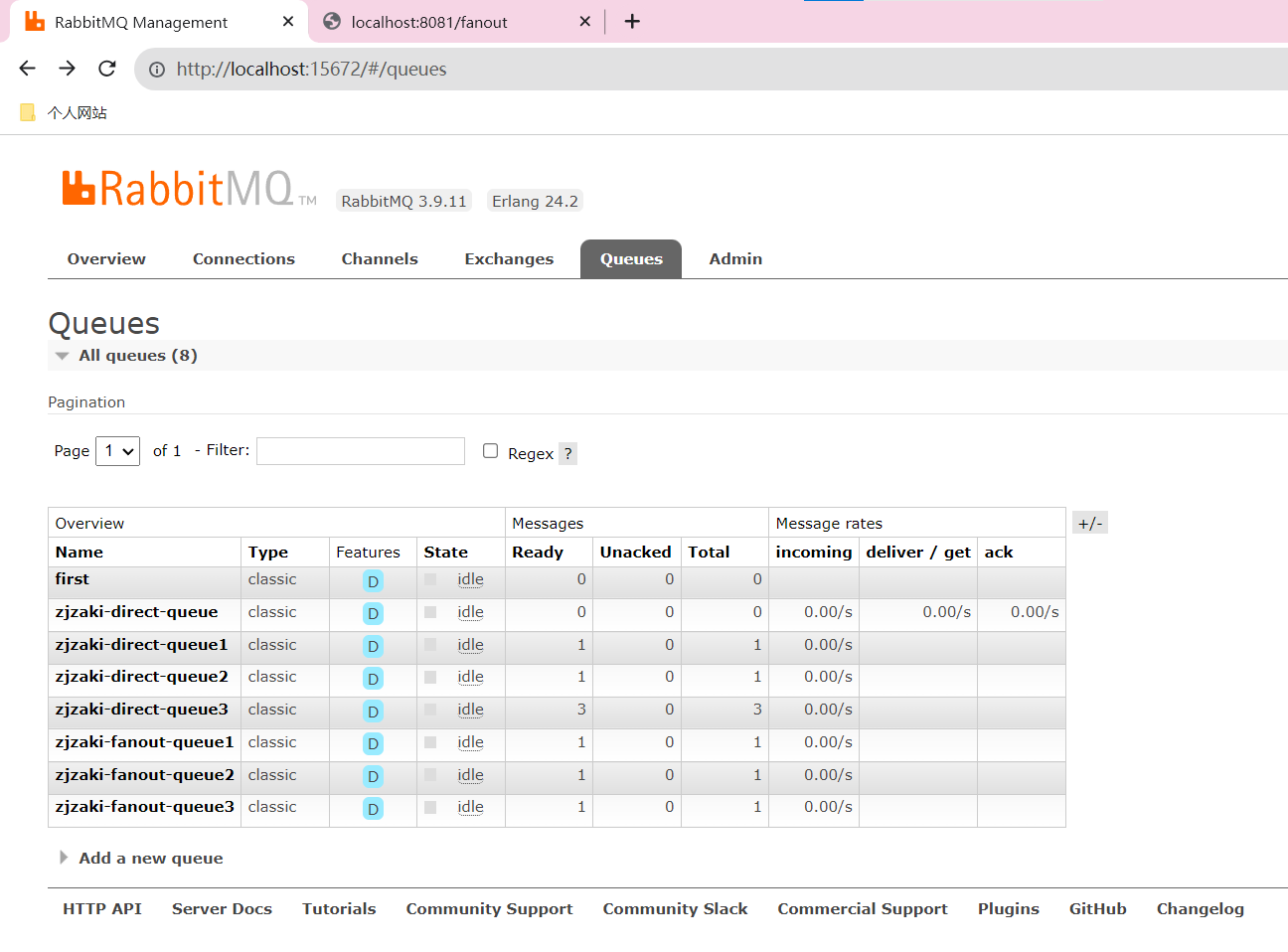Click the D badge of zjzaki-fanout-queue1
Image resolution: width=1288 pixels, height=952 pixels.
tap(373, 744)
